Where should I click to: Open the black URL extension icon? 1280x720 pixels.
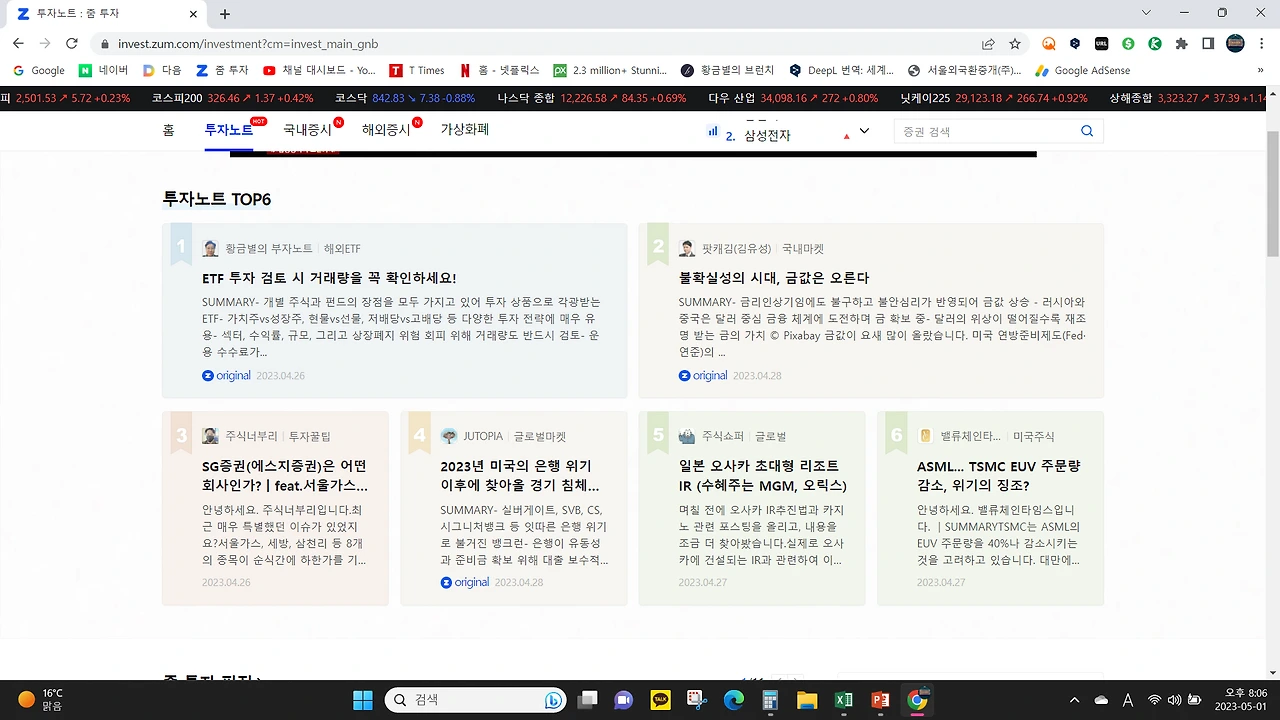click(1101, 44)
